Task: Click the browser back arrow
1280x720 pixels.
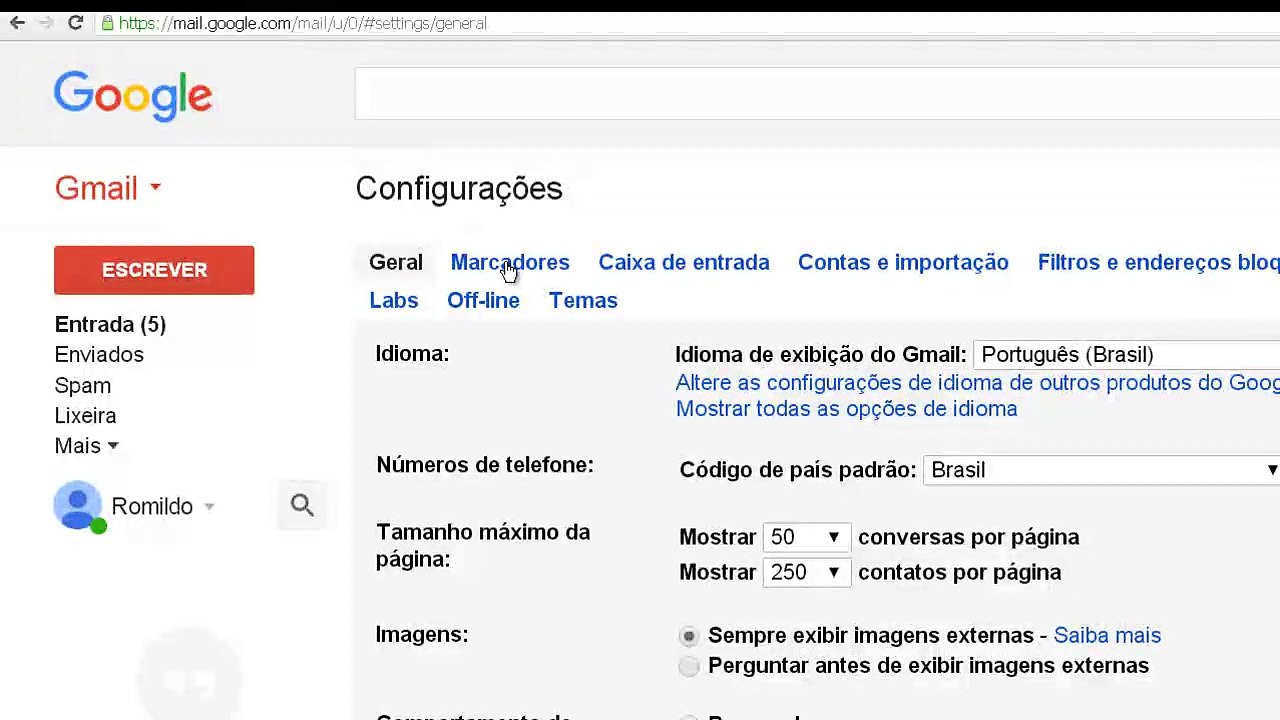Action: pos(17,23)
